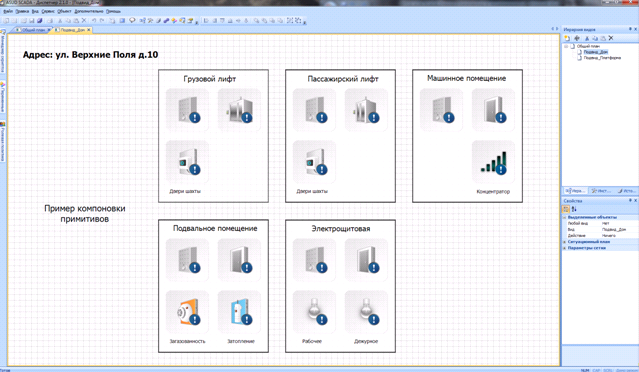This screenshot has height=372, width=639.
Task: Switch to the Исто... bottom panel tab
Action: [x=626, y=191]
